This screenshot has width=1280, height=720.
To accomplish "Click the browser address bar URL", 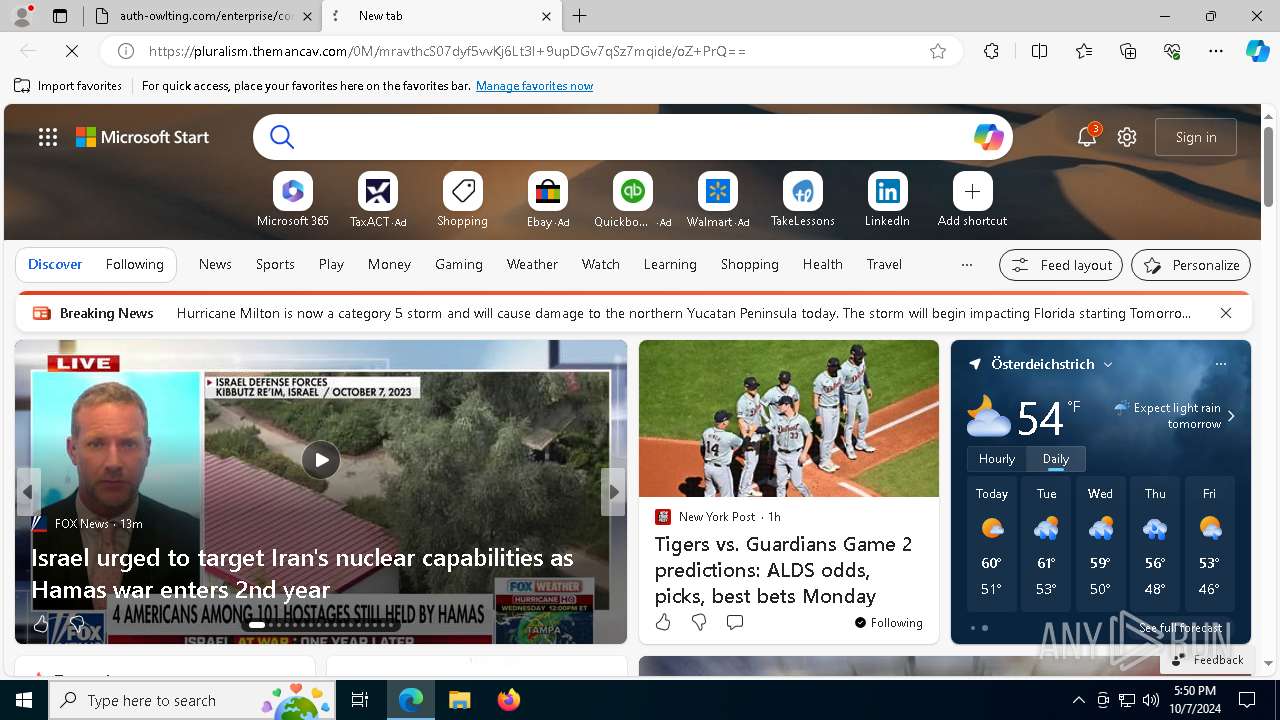I will click(x=446, y=51).
